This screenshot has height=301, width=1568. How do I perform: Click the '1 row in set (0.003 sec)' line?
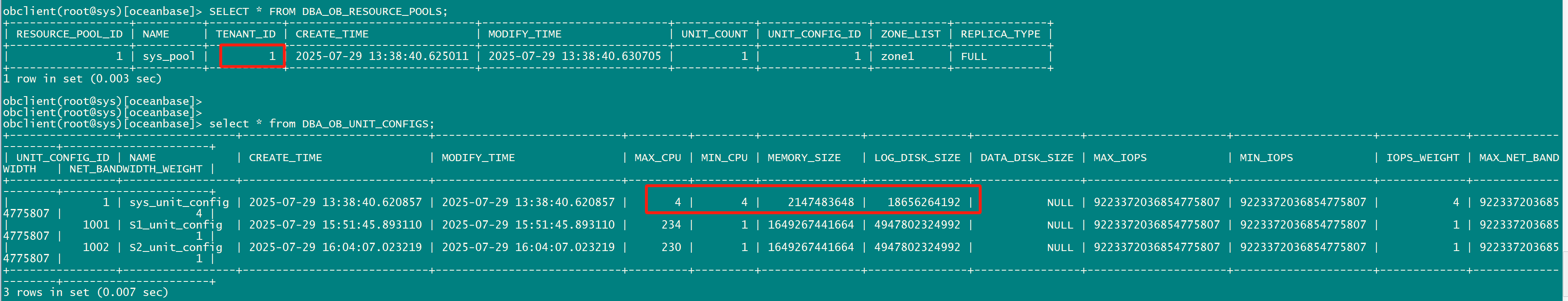pyautogui.click(x=82, y=79)
